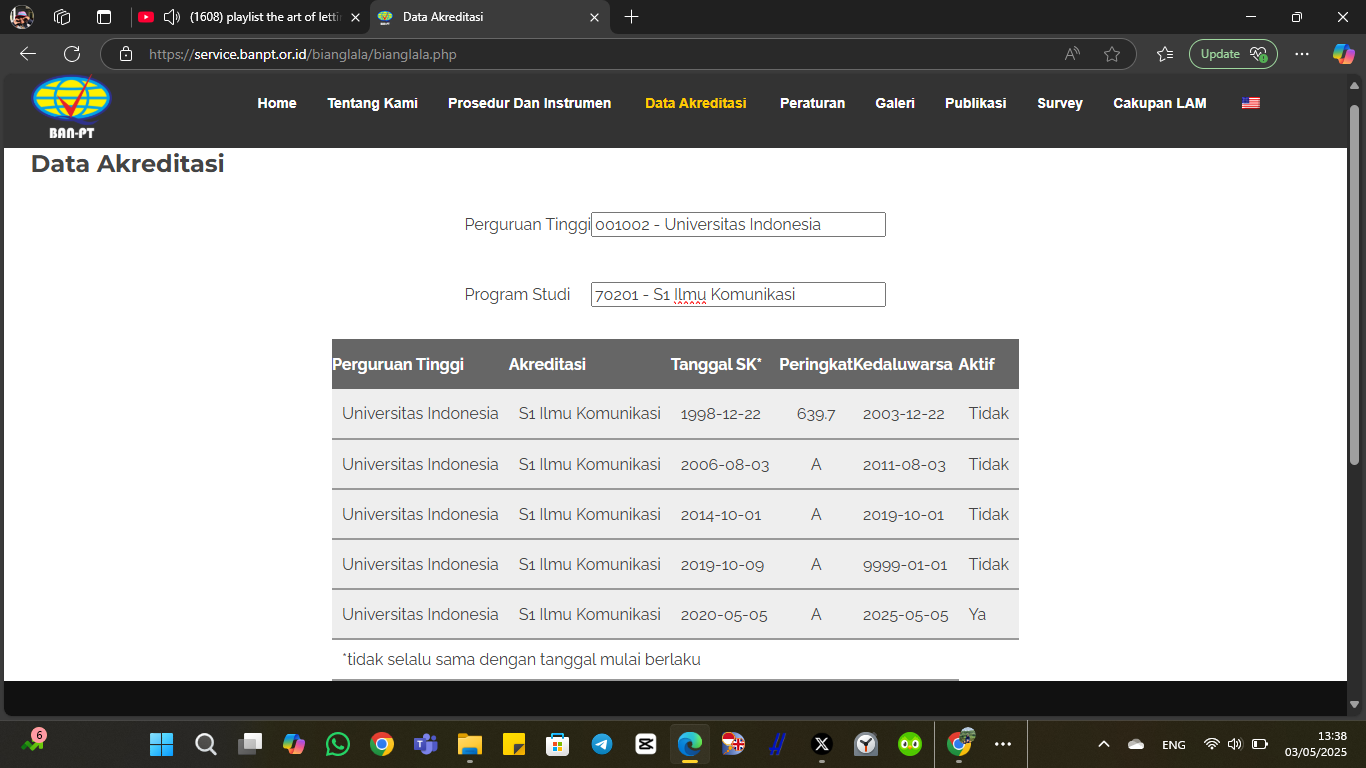The height and width of the screenshot is (768, 1366).
Task: Click the expiry date 9999-01-01
Action: tap(905, 564)
